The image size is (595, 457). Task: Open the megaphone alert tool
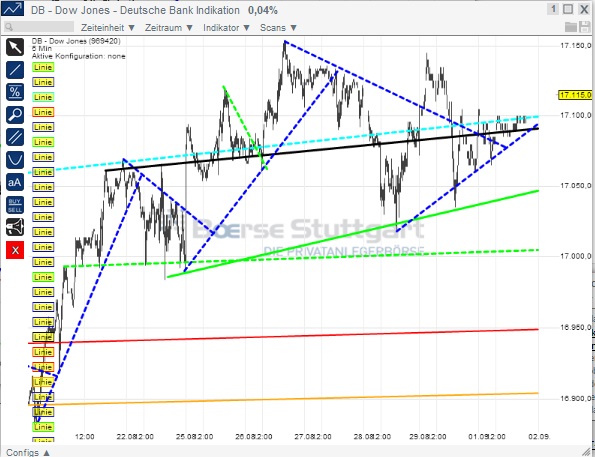15,227
